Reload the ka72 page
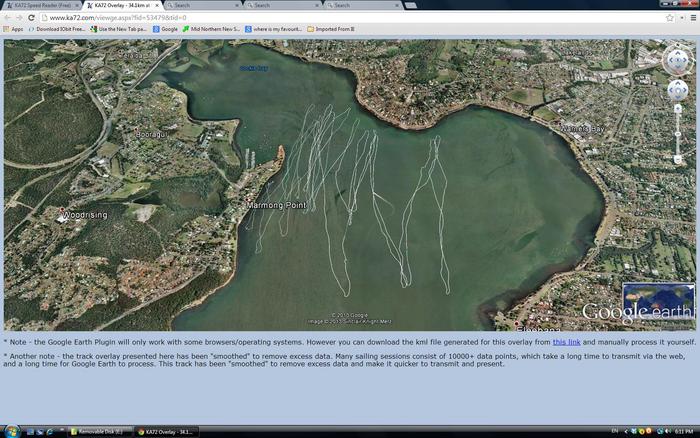 point(31,18)
